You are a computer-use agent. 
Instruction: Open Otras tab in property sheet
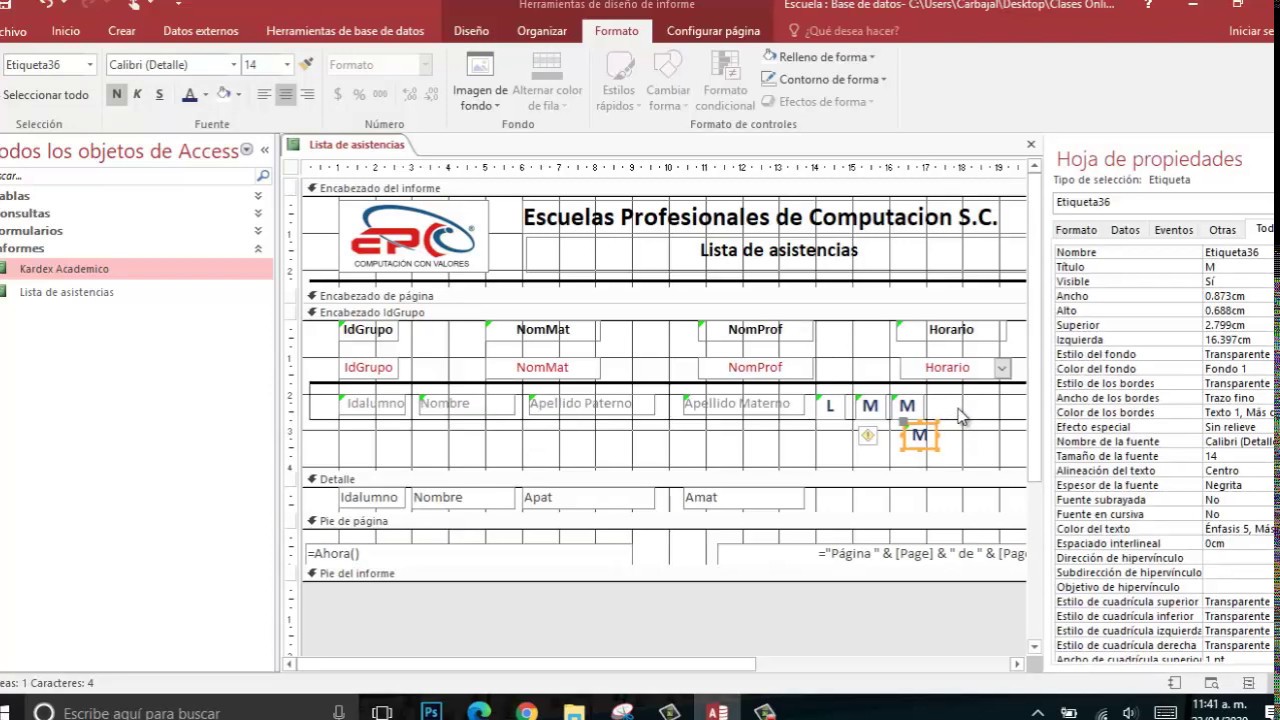point(1222,230)
